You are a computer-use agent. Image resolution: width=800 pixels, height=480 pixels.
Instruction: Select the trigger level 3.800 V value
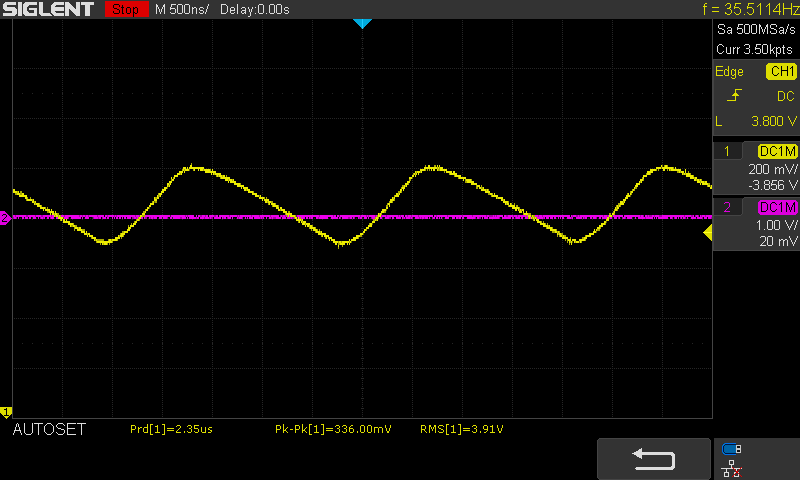coord(773,121)
